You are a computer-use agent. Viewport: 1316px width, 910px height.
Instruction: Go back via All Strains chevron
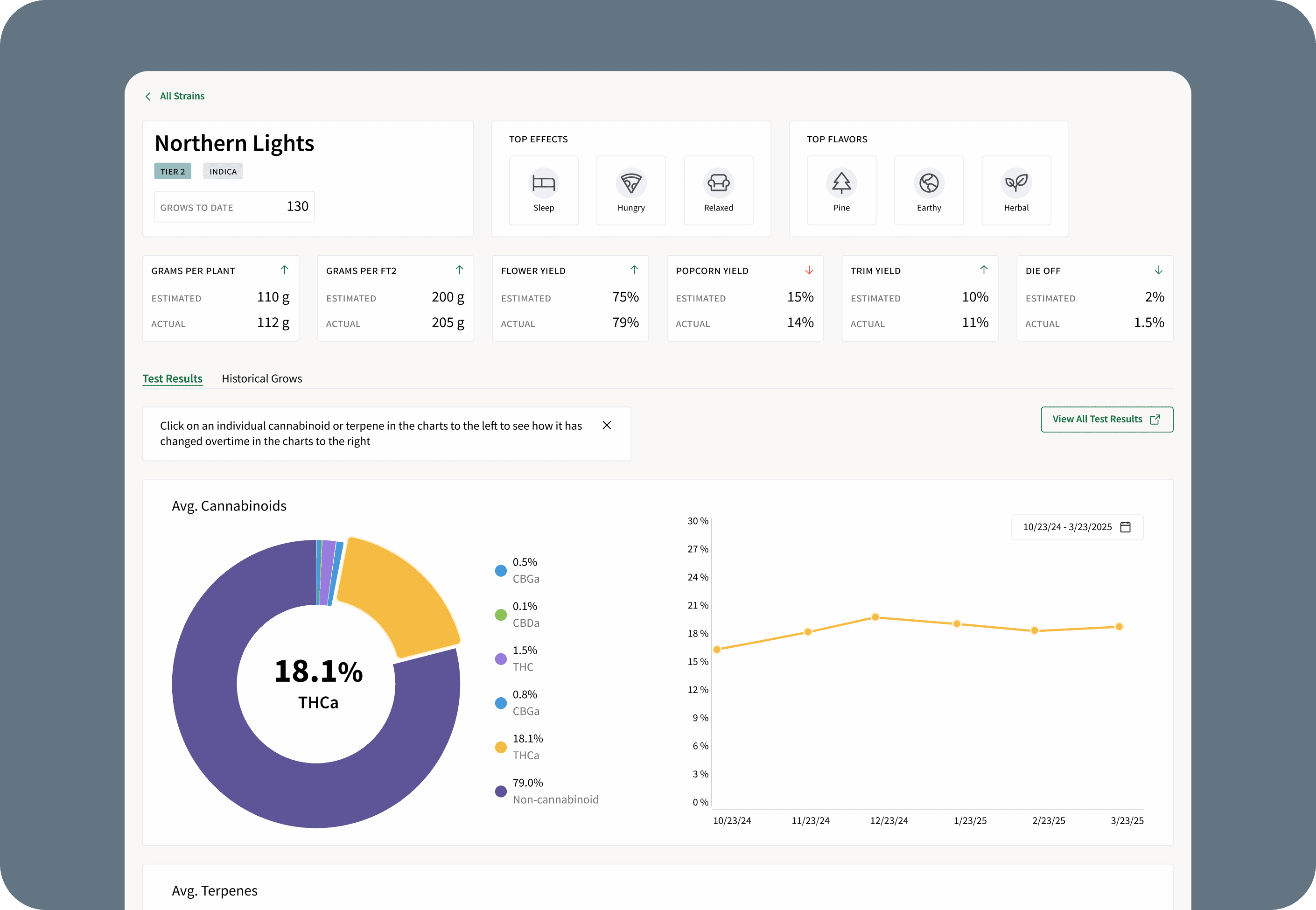coord(148,96)
